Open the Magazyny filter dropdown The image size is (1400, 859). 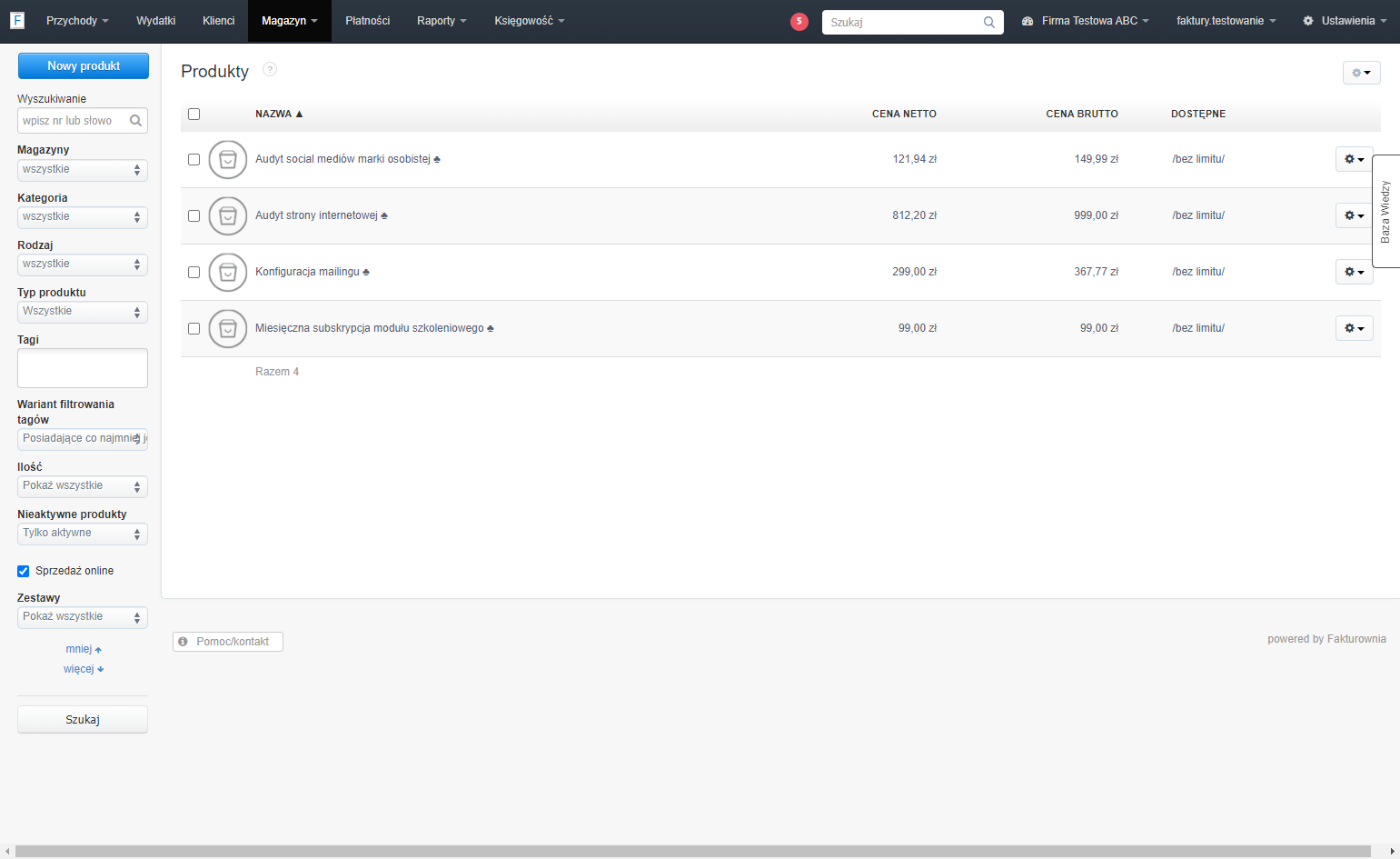pyautogui.click(x=83, y=170)
